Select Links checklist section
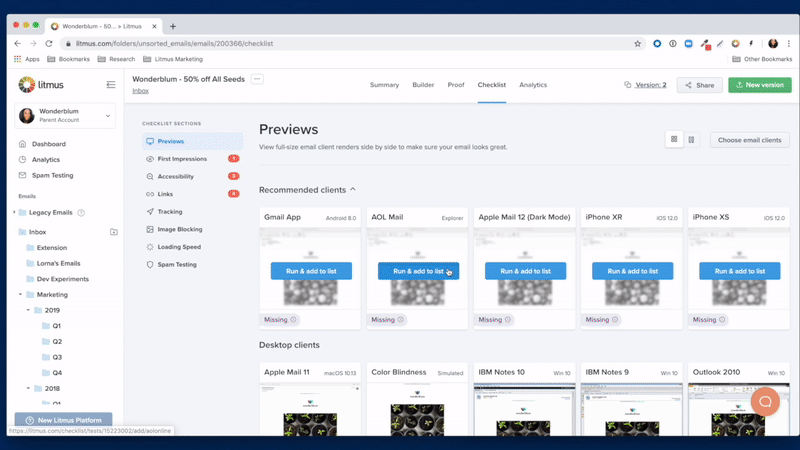 [x=192, y=194]
